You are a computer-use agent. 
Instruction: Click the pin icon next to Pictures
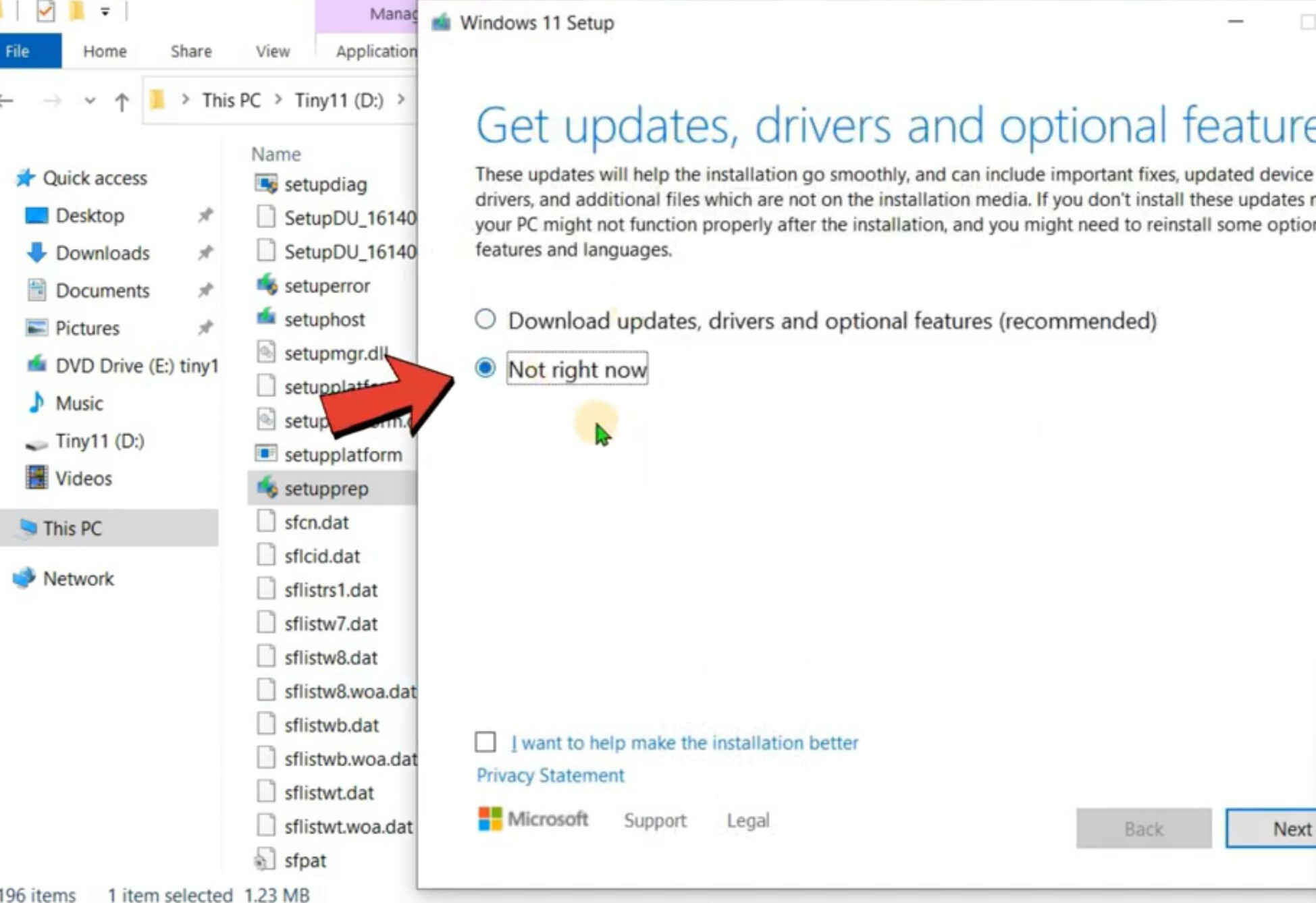click(205, 328)
